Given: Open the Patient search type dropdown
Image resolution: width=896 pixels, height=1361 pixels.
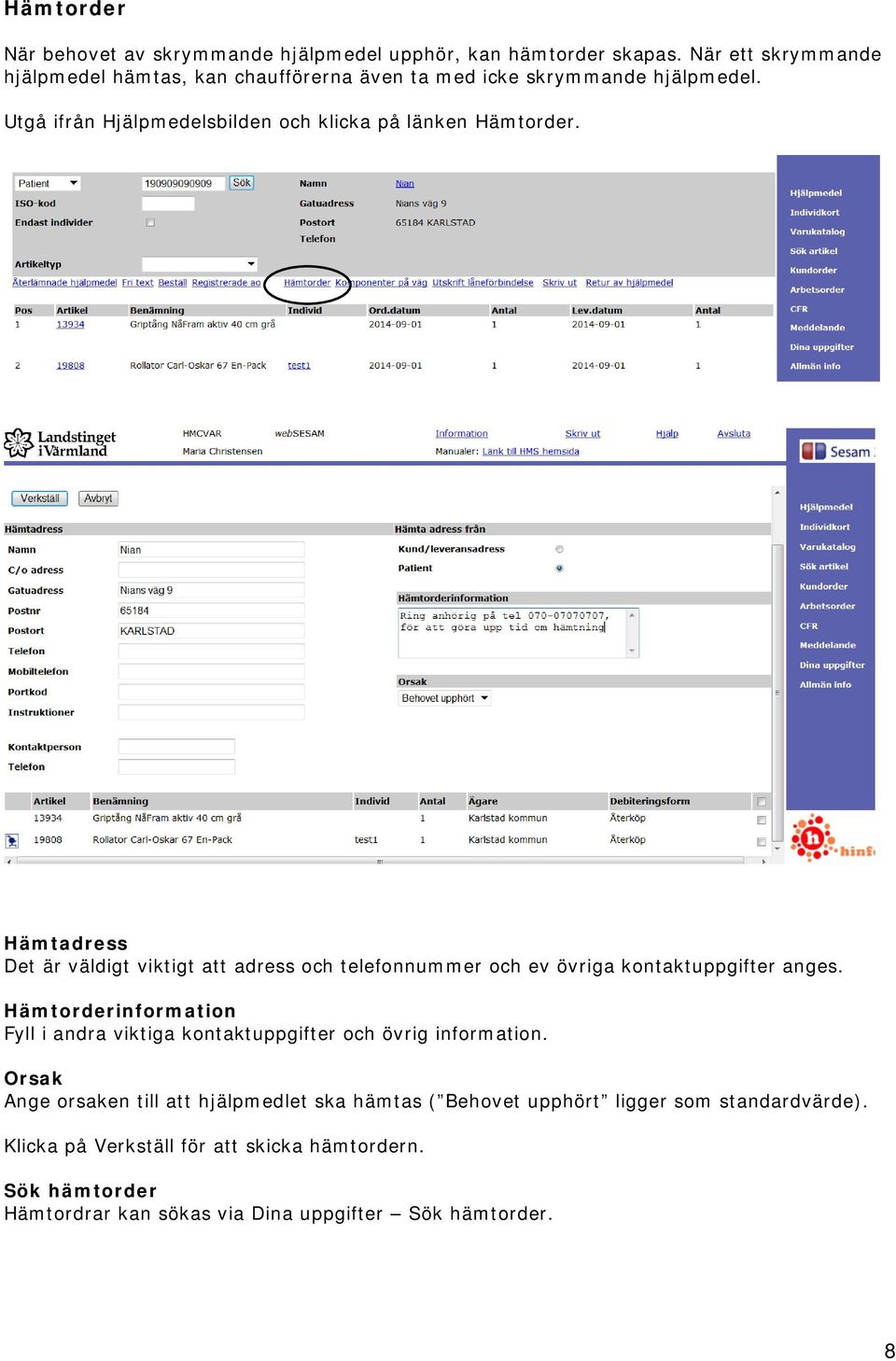Looking at the screenshot, I should point(47,184).
